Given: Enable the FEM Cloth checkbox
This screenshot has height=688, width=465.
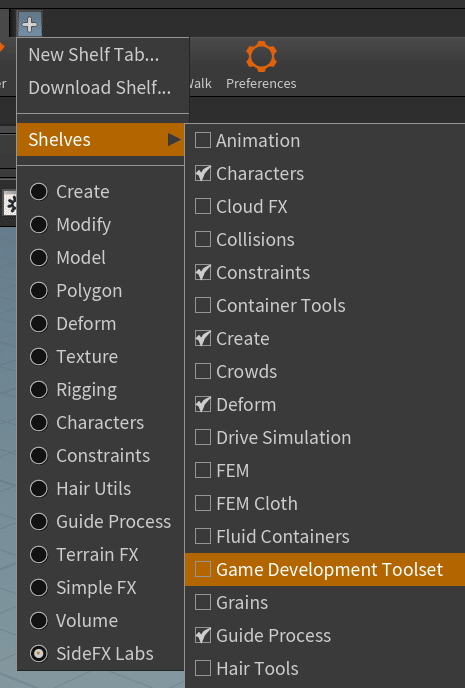Looking at the screenshot, I should [x=203, y=503].
